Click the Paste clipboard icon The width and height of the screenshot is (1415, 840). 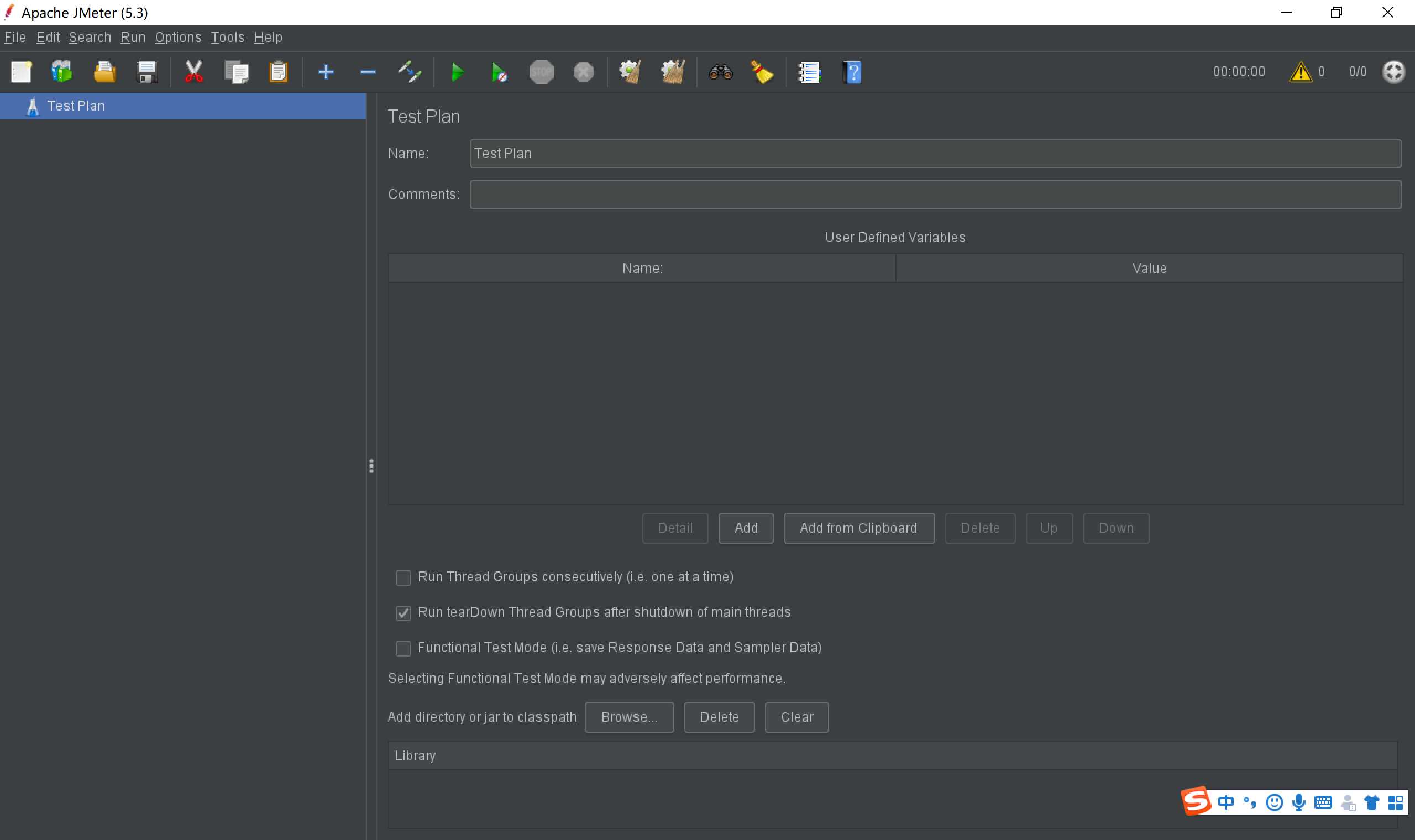pyautogui.click(x=278, y=72)
